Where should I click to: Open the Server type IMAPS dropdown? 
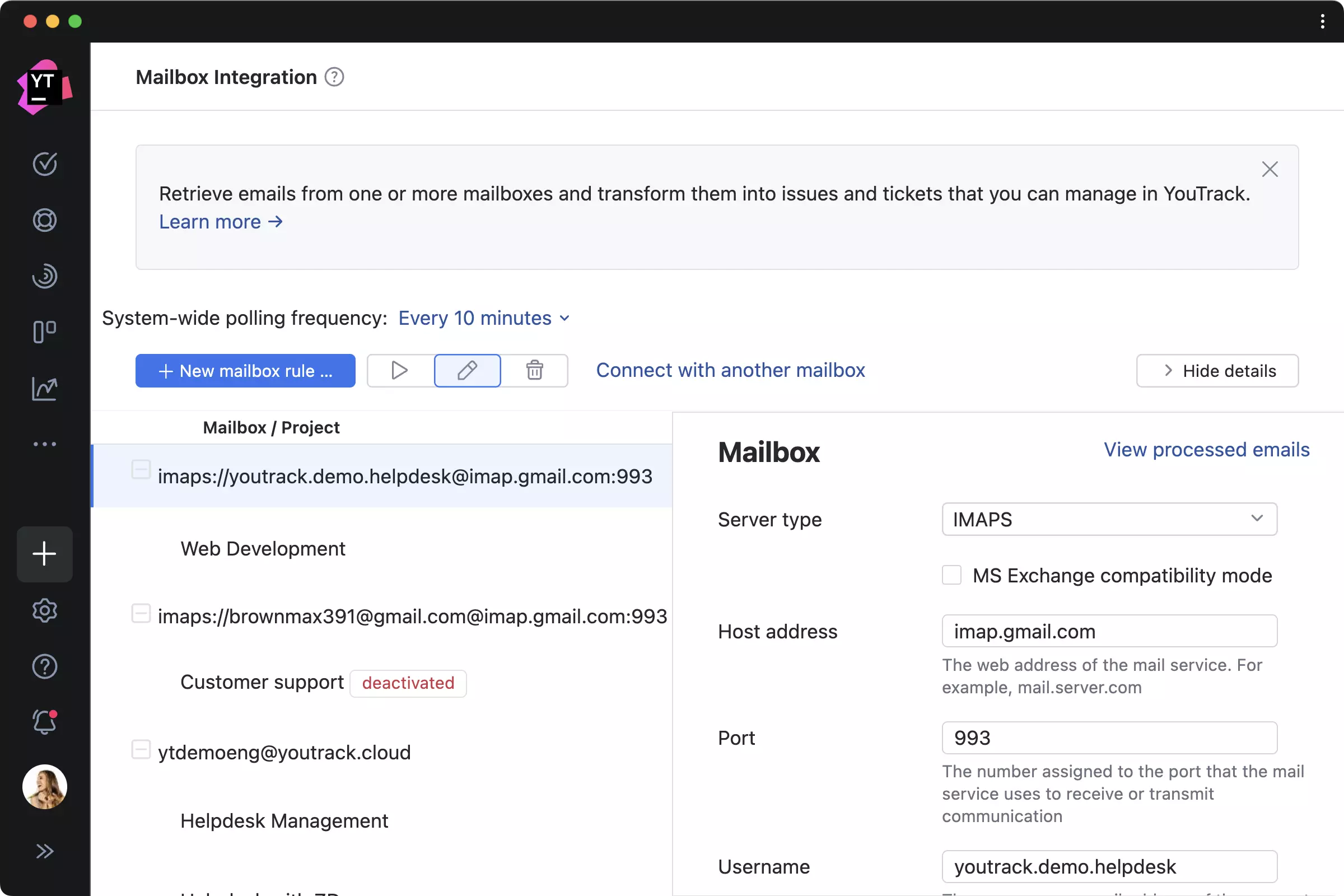(1109, 520)
